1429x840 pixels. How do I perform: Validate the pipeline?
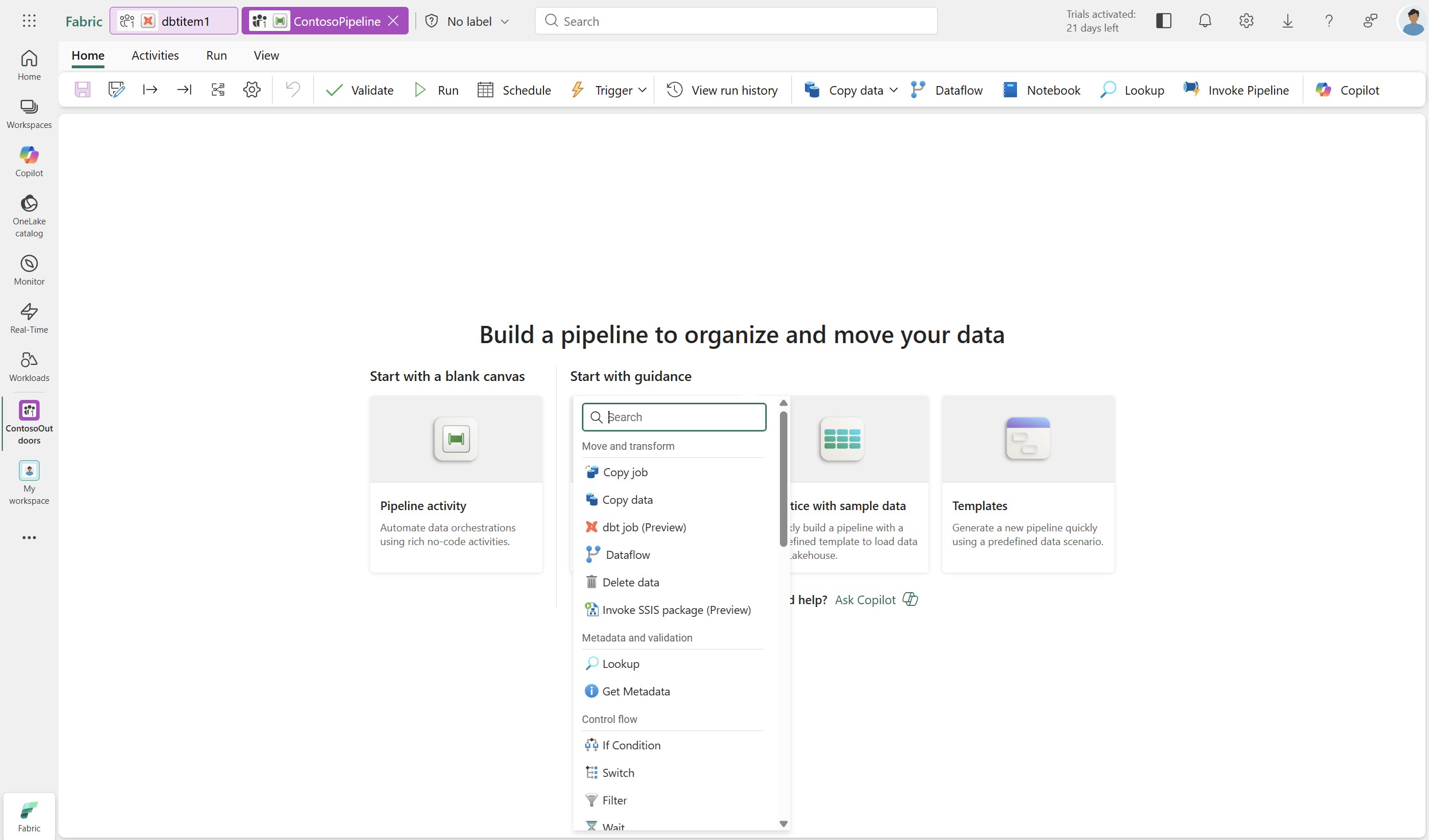coord(360,90)
